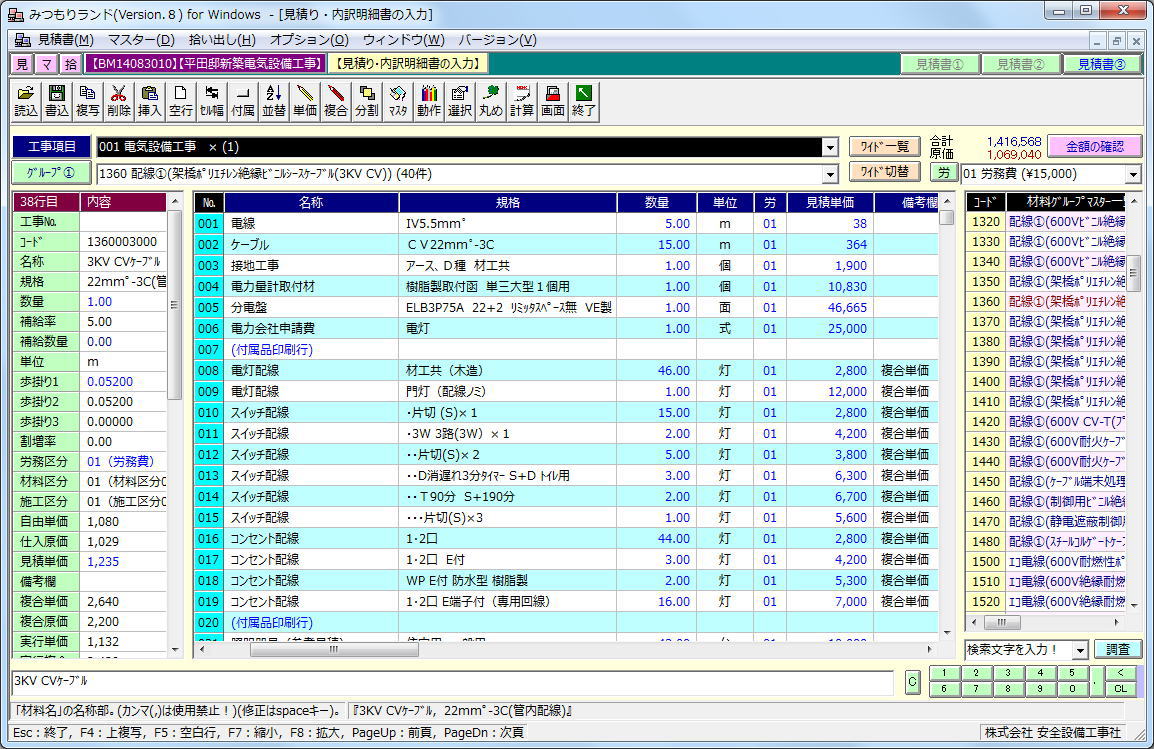This screenshot has width=1154, height=749.
Task: Click the 調査 search button
Action: click(x=1117, y=650)
